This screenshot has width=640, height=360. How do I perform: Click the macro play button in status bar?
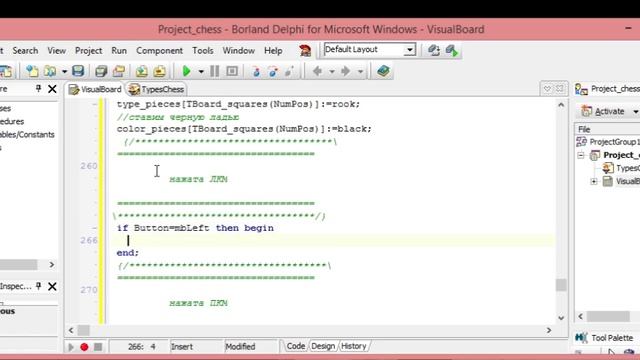coord(71,347)
